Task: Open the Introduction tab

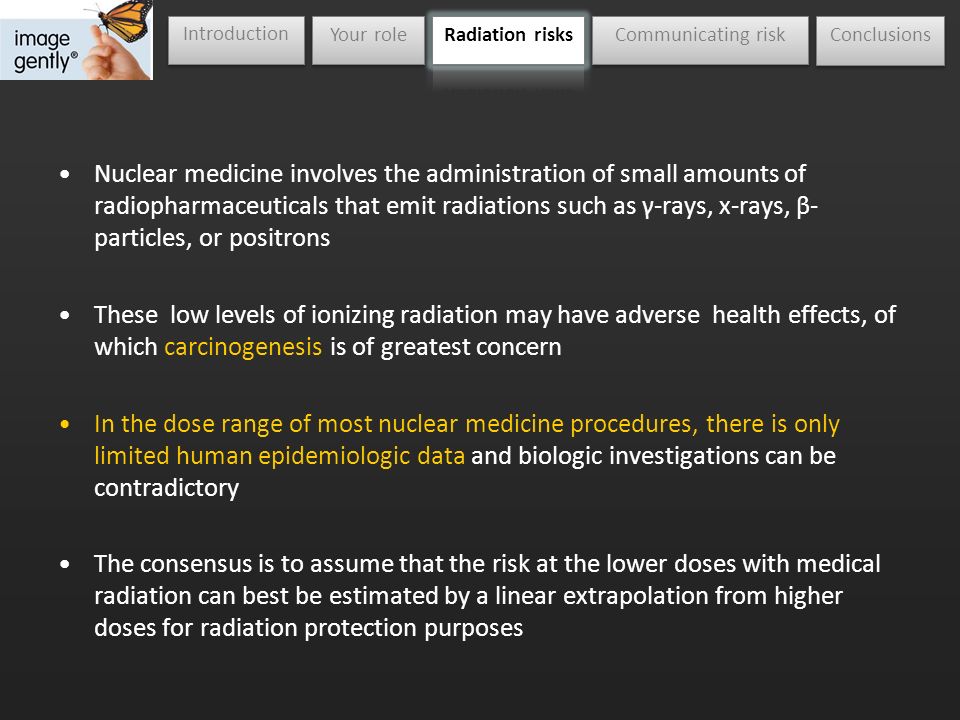Action: [x=236, y=40]
